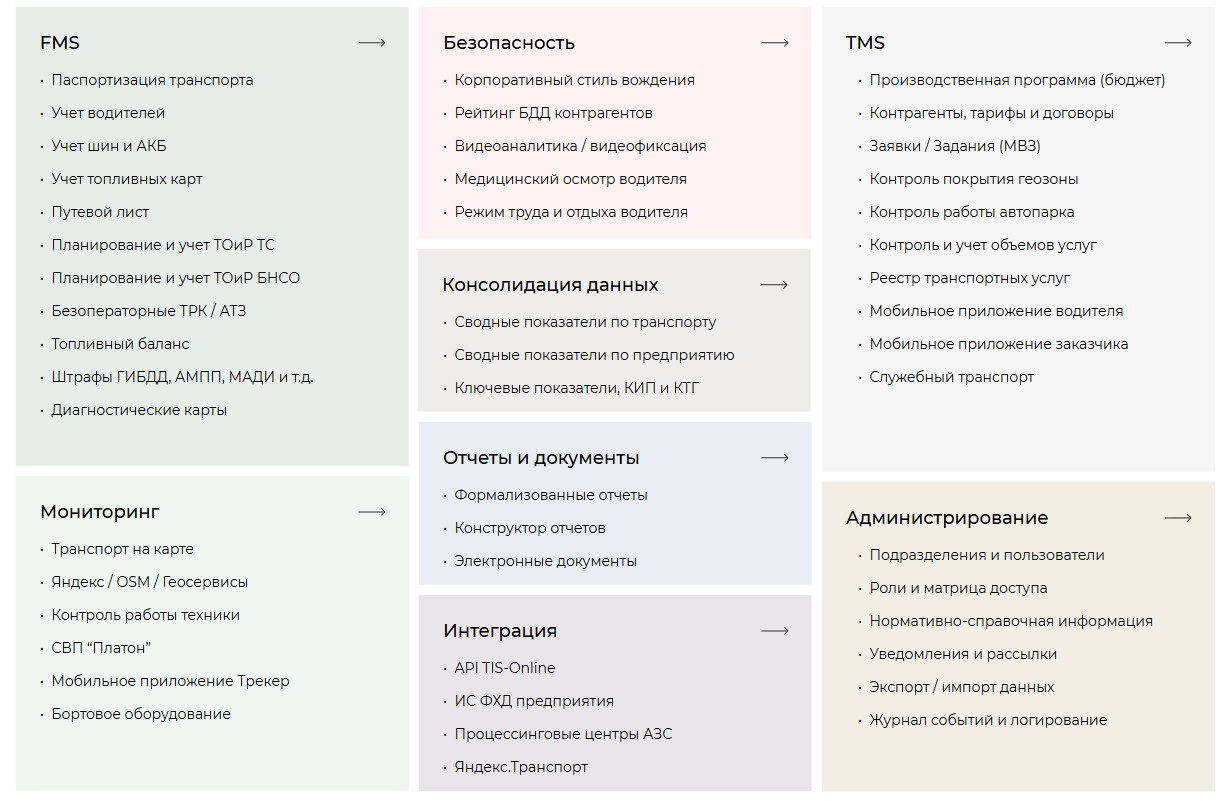The height and width of the screenshot is (801, 1225).
Task: Click API TIS-Online integration item
Action: click(x=505, y=668)
